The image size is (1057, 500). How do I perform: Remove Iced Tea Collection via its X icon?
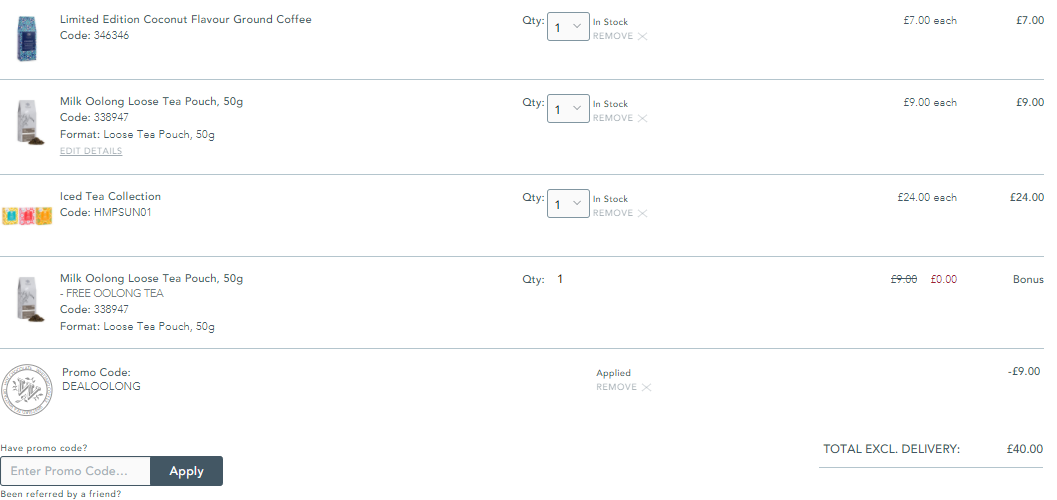coord(642,213)
